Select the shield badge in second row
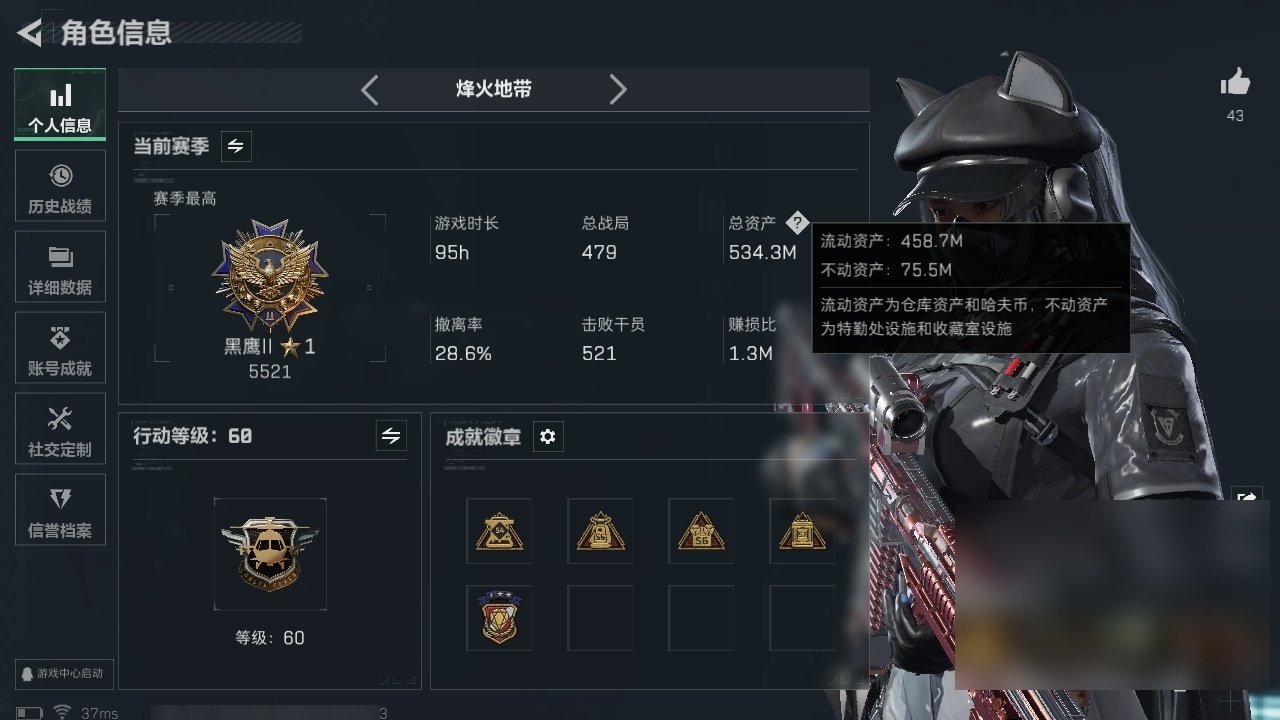The width and height of the screenshot is (1280, 720). (499, 618)
